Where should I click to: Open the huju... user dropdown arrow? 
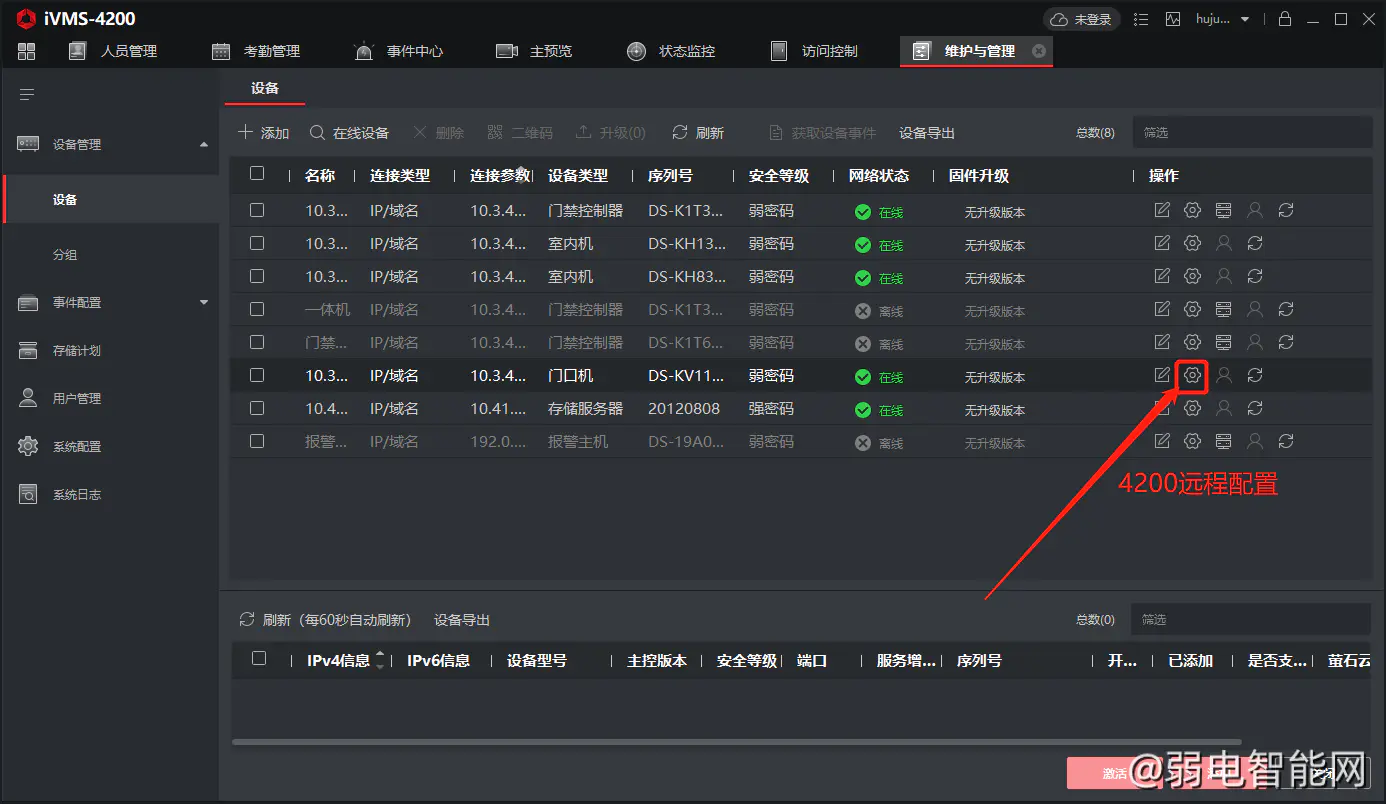pos(1245,19)
